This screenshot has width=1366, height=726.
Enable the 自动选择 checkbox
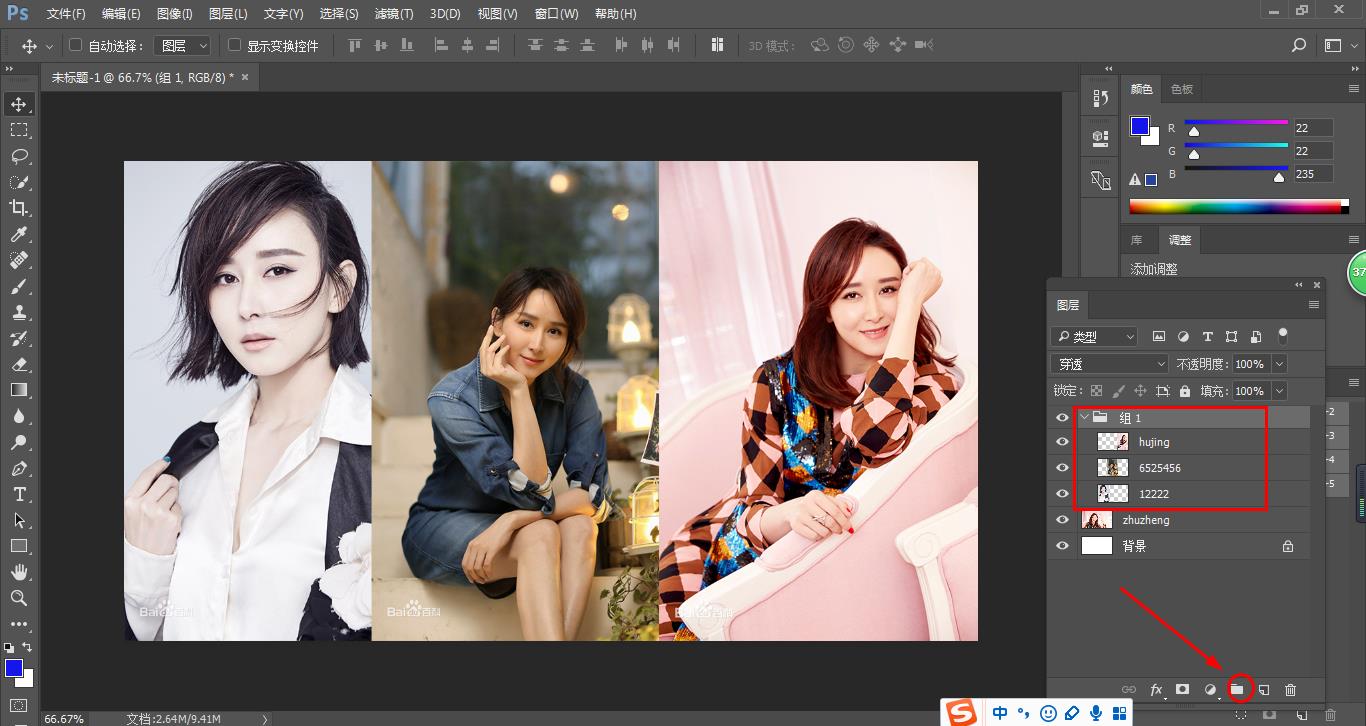75,46
